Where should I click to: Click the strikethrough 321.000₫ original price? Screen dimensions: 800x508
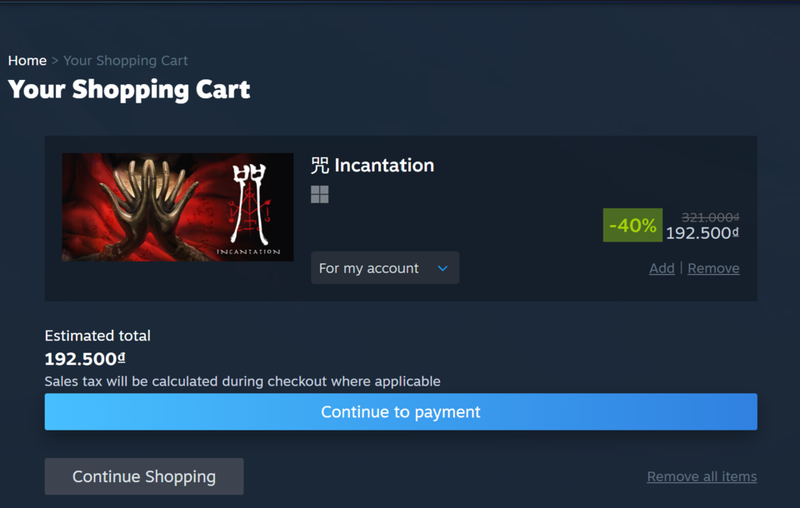click(710, 218)
